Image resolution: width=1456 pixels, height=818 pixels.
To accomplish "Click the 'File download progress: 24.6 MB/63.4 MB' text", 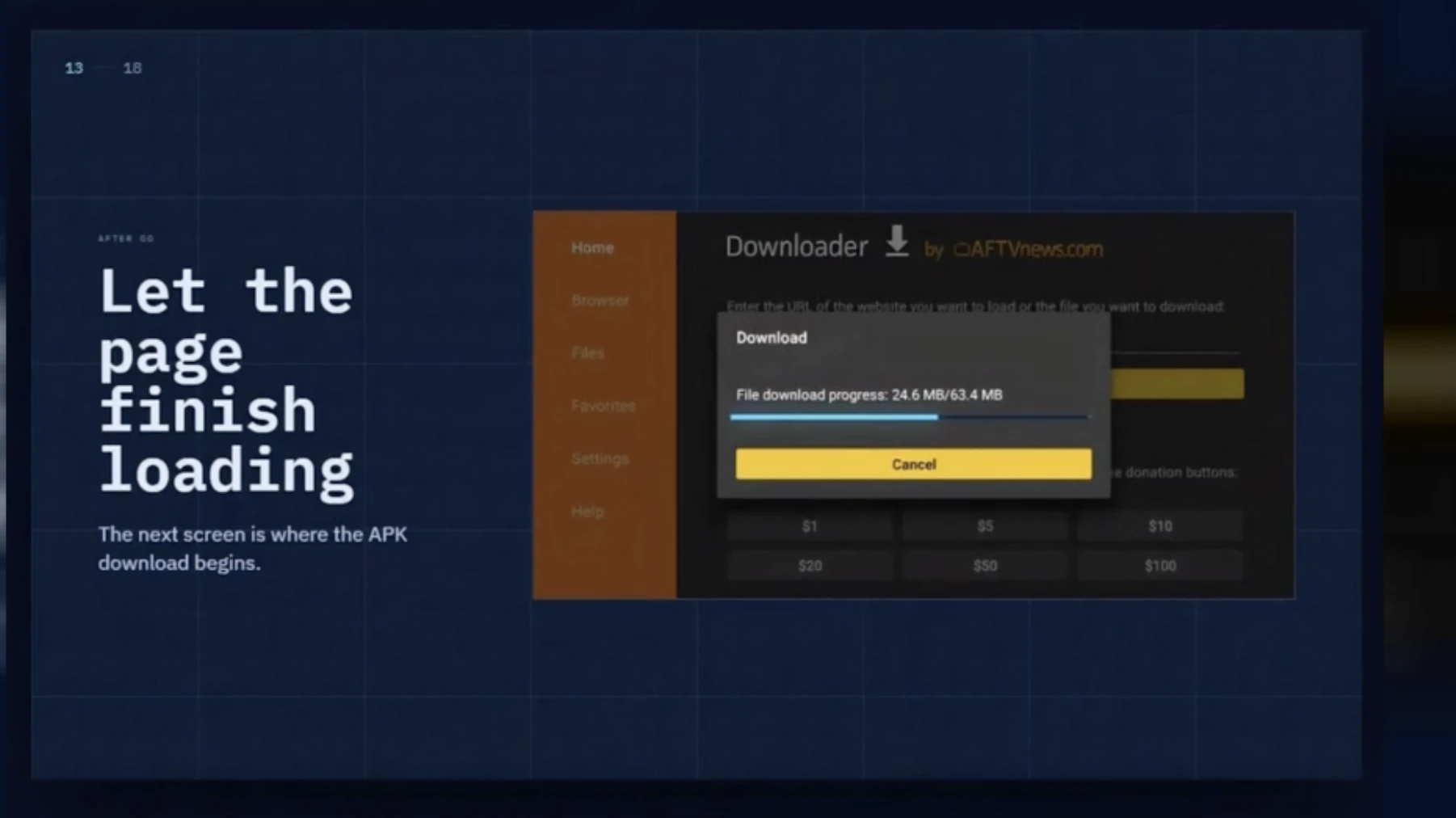I will pos(869,395).
